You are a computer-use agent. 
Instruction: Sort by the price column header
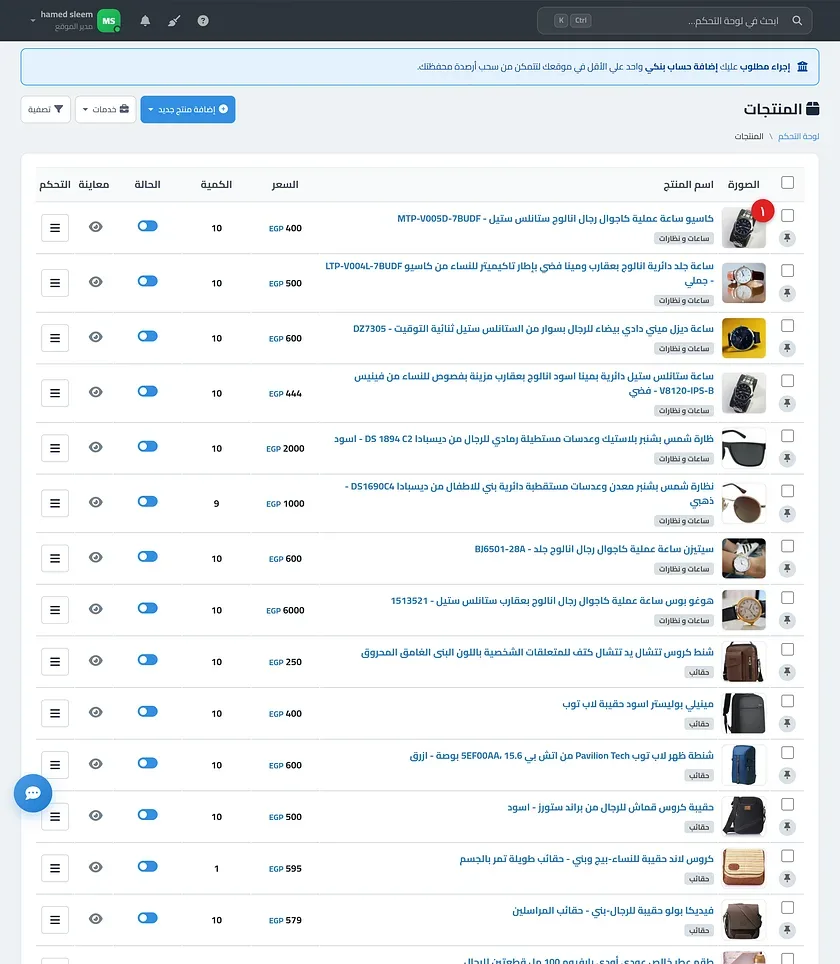pyautogui.click(x=285, y=184)
